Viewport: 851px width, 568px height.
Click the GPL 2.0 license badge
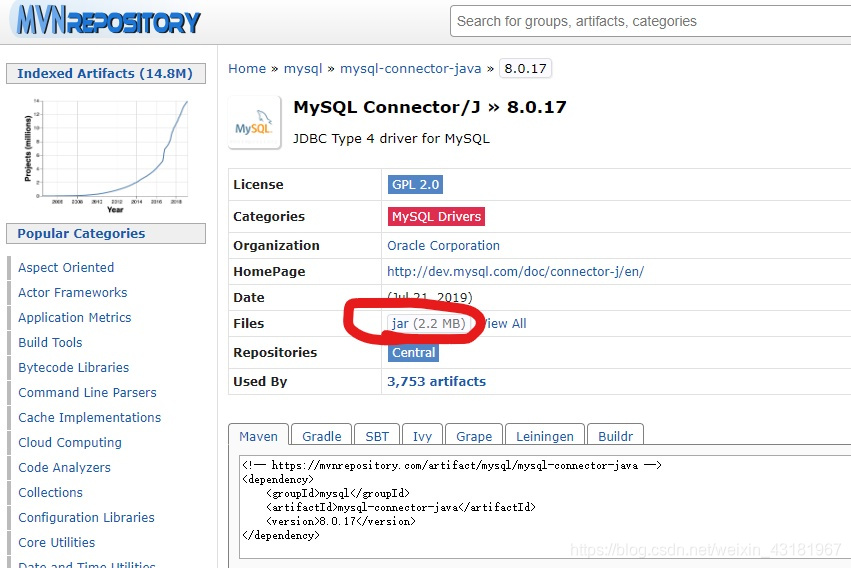415,184
